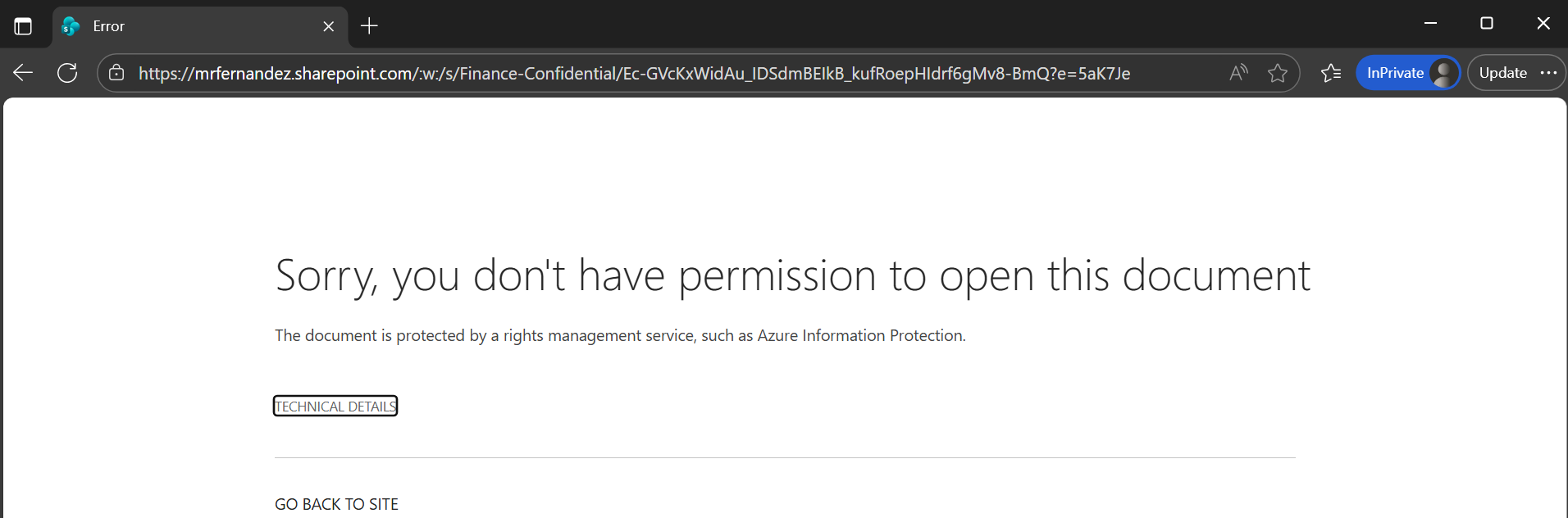The width and height of the screenshot is (1568, 518).
Task: Close the browser window
Action: (1543, 24)
